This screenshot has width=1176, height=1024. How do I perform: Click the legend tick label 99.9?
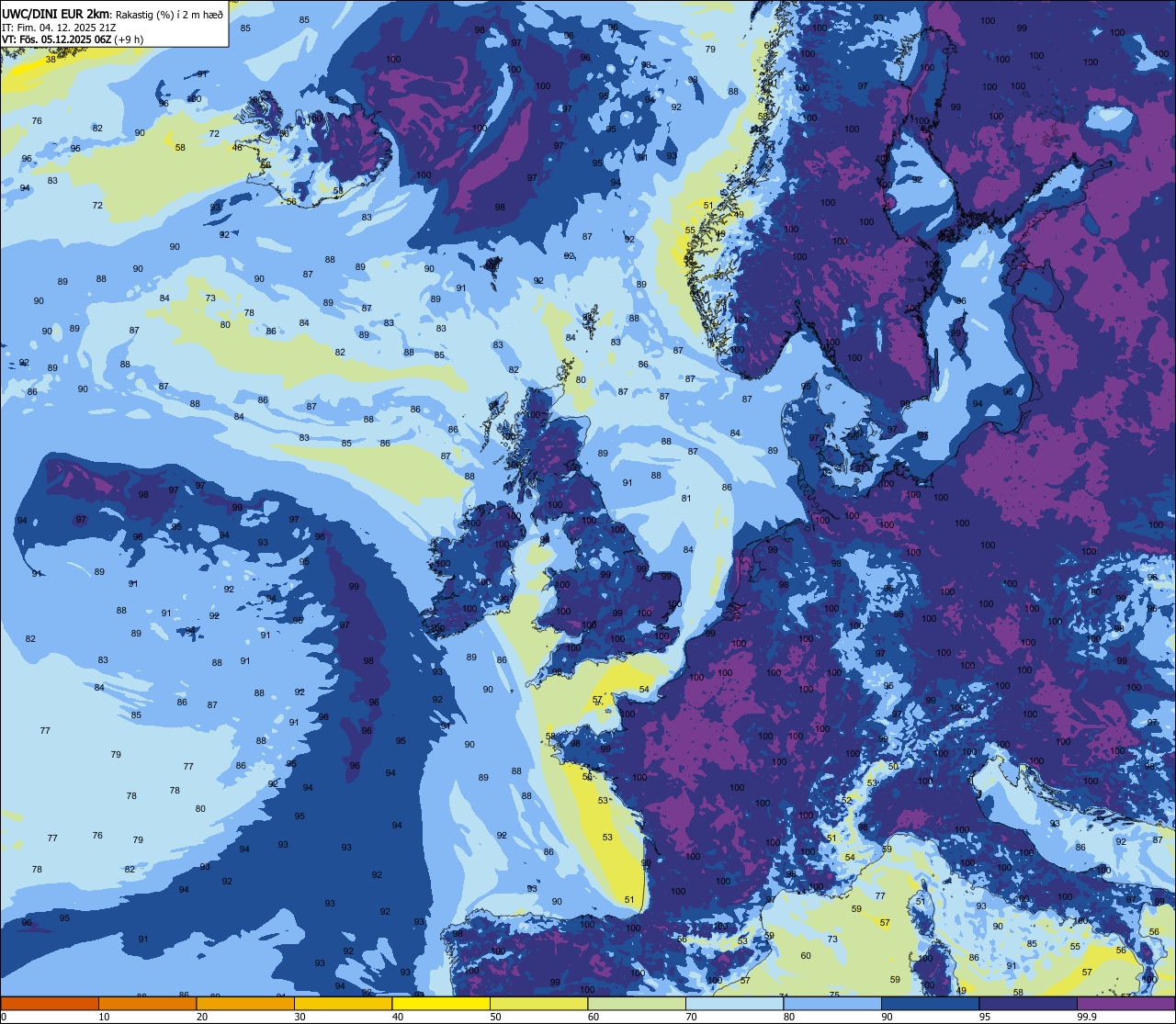[1088, 1017]
